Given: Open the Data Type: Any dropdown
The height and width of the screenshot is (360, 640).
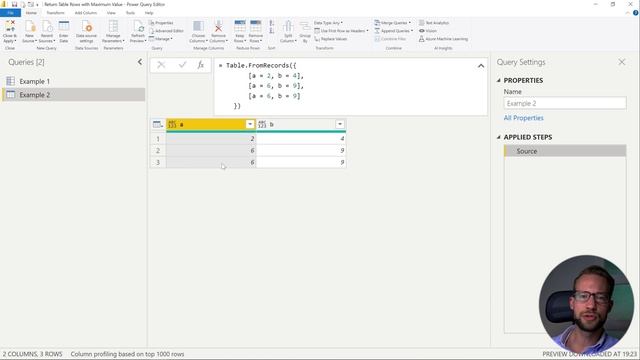Looking at the screenshot, I should coord(329,23).
